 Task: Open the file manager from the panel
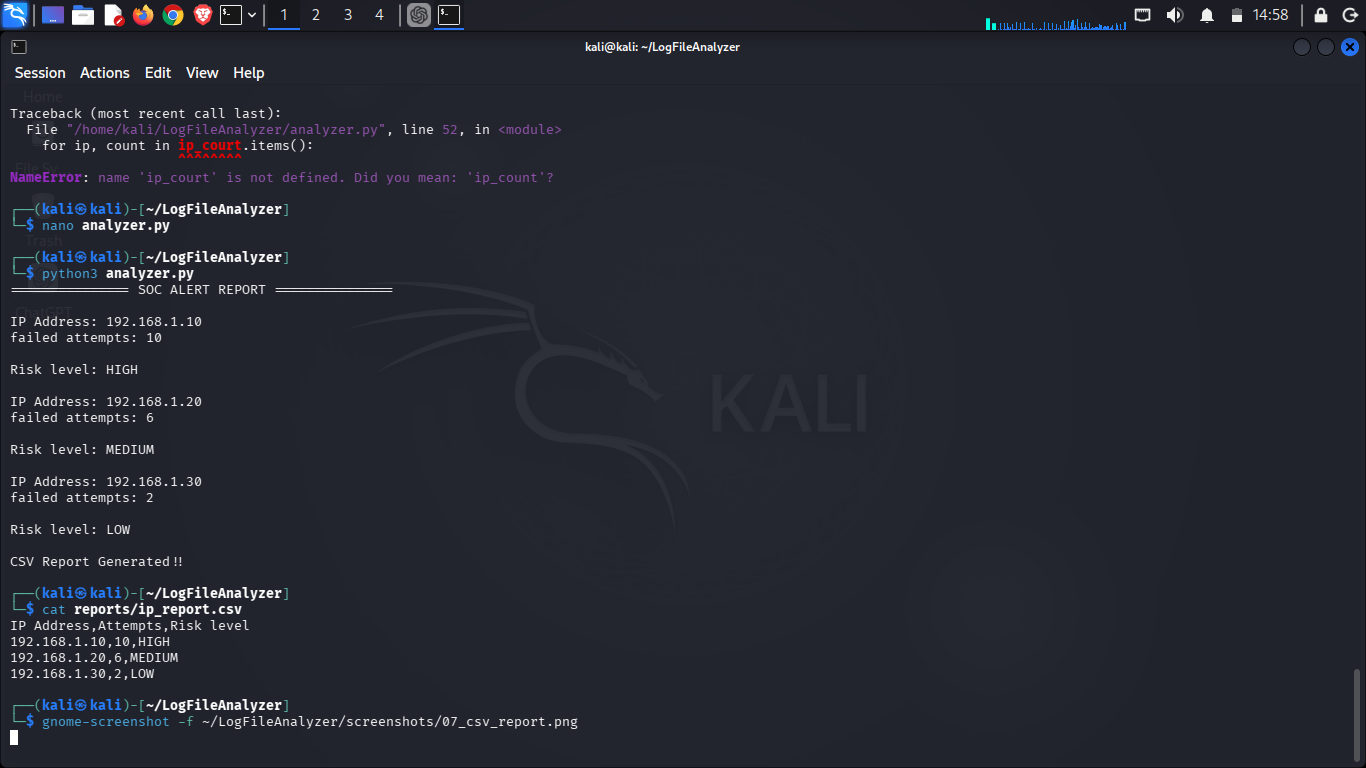83,15
